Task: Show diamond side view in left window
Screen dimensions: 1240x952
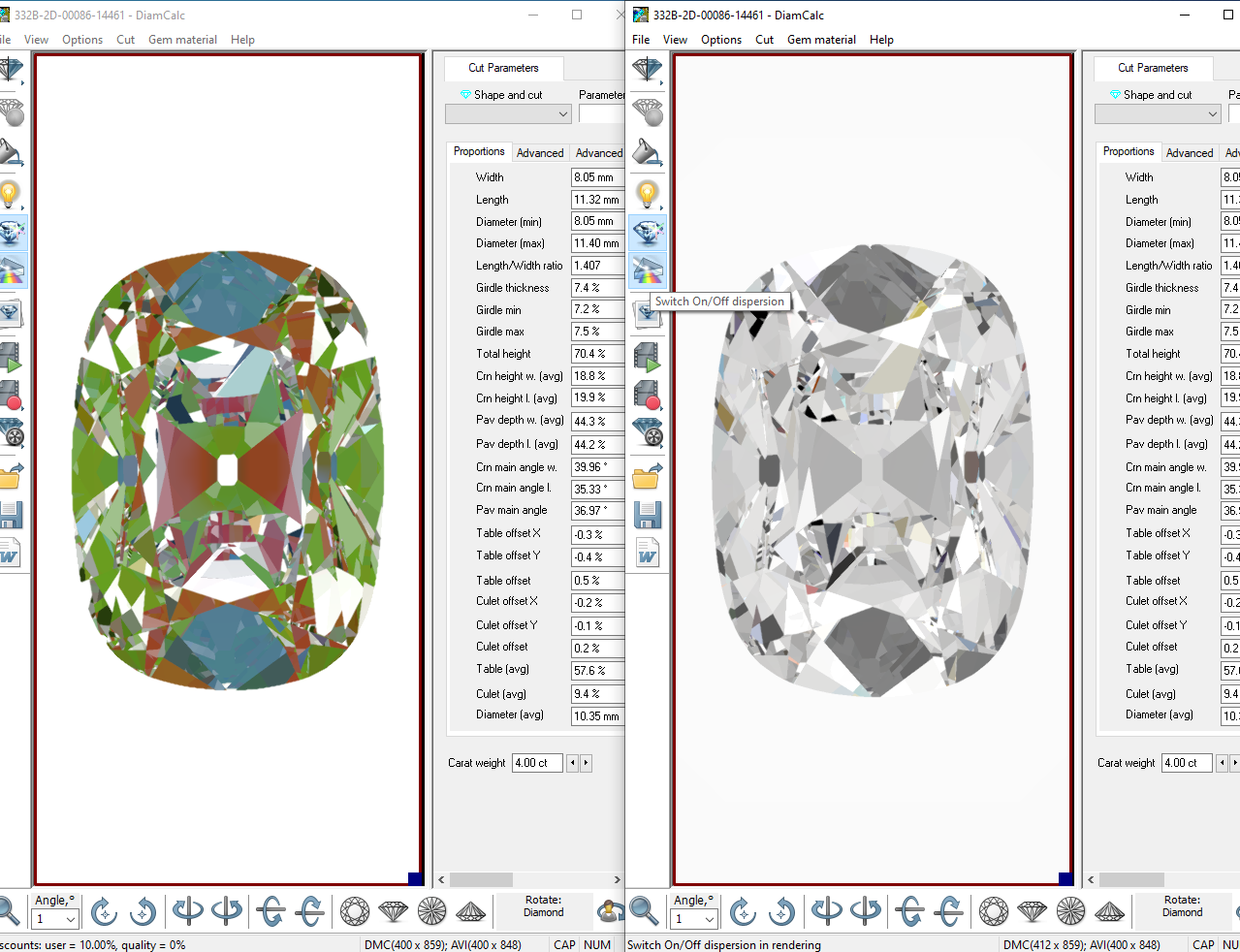Action: pos(394,911)
